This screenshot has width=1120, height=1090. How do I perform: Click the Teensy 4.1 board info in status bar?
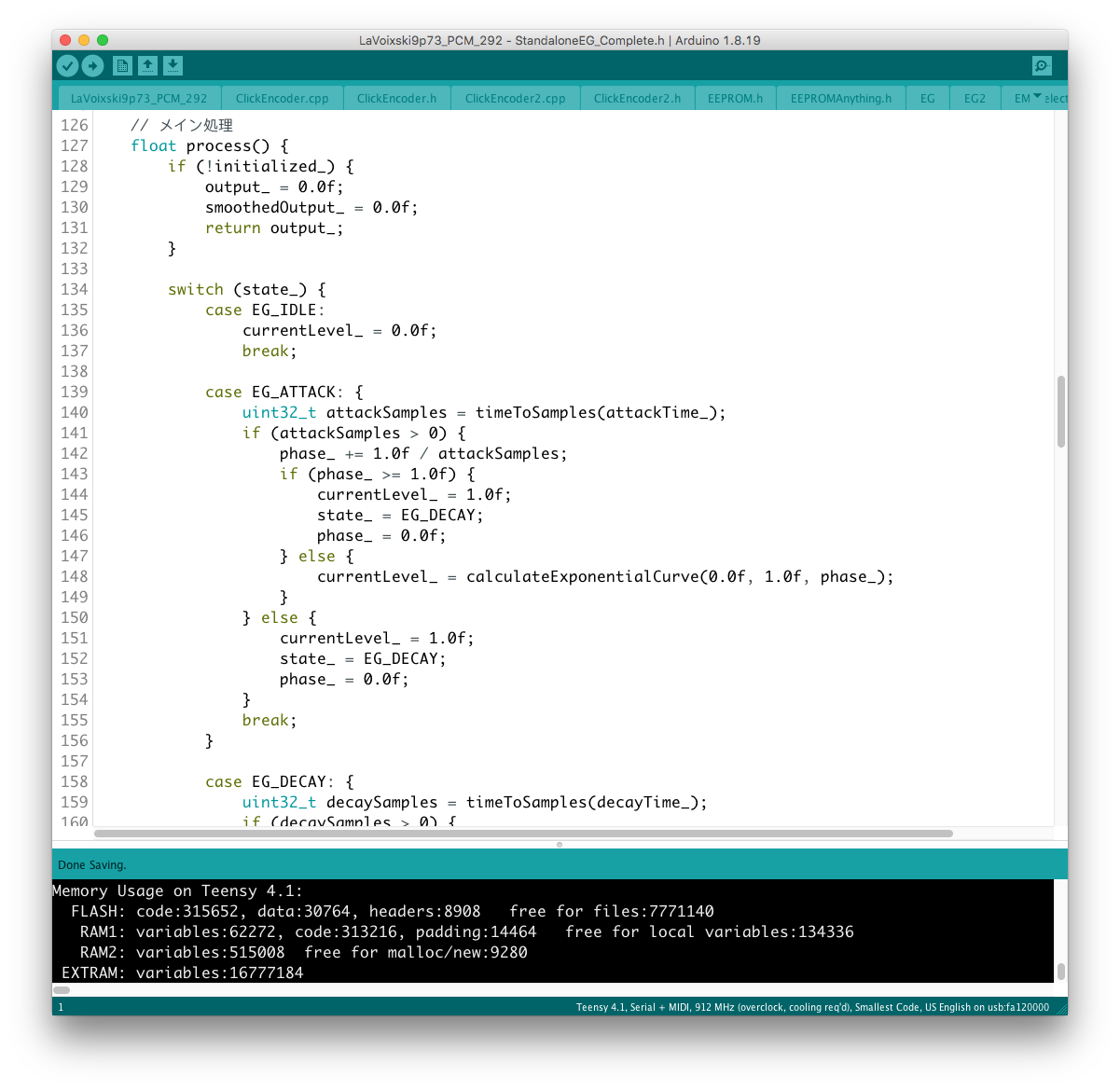coord(811,1007)
